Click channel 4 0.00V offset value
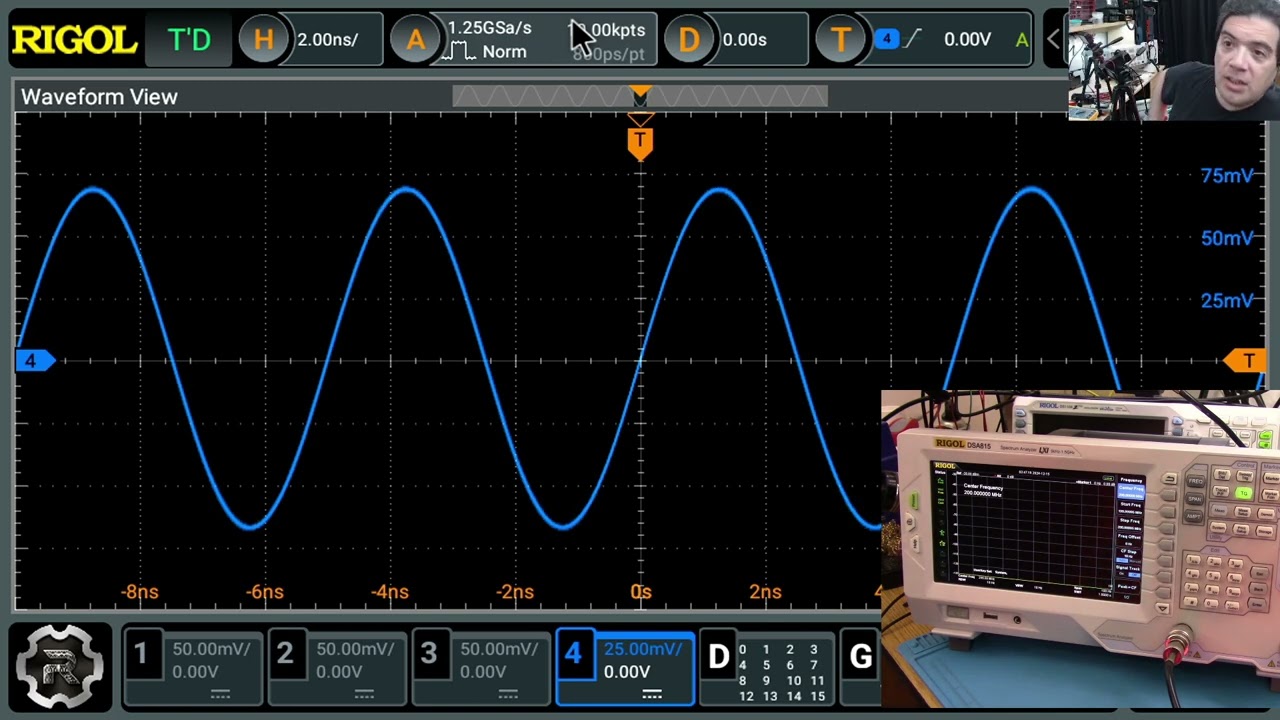1280x720 pixels. 627,672
